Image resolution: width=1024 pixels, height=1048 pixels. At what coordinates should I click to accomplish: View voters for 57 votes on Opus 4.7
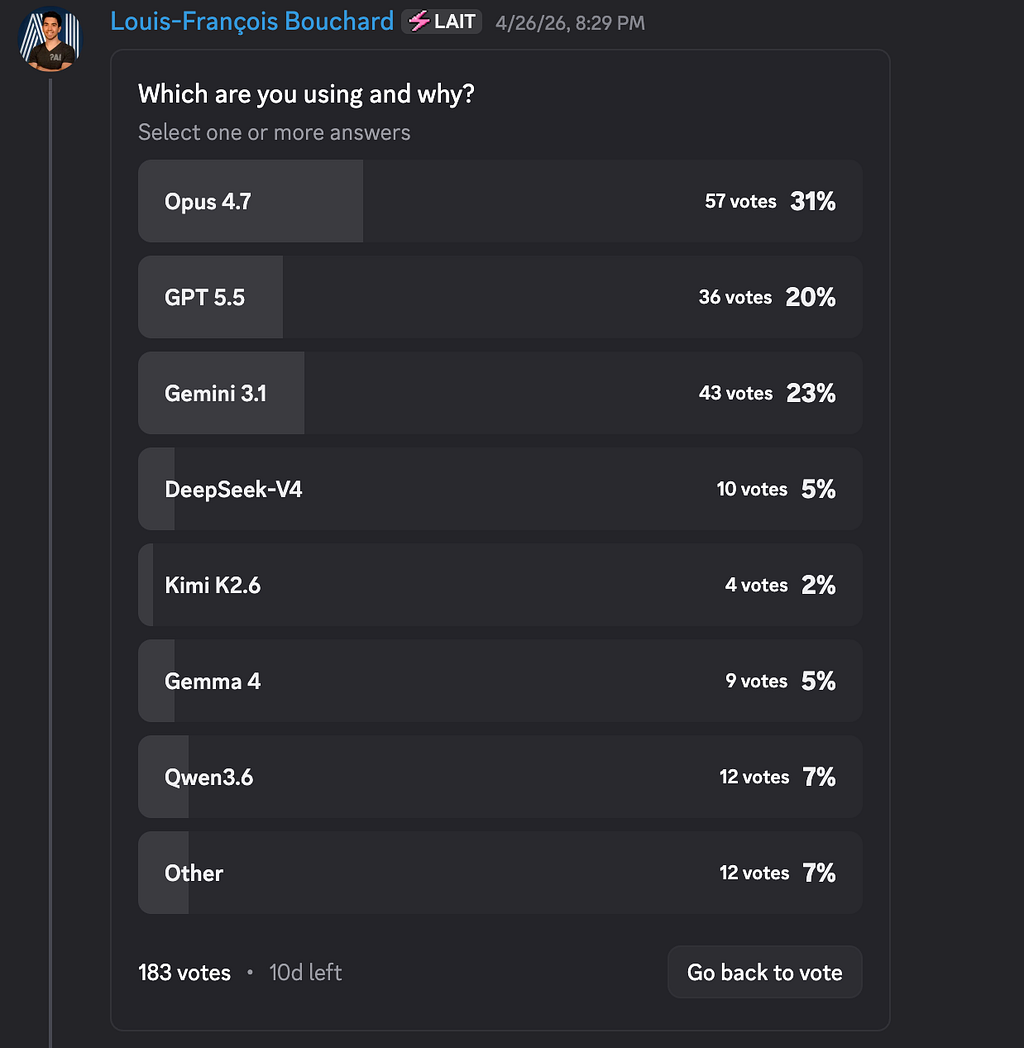(741, 201)
